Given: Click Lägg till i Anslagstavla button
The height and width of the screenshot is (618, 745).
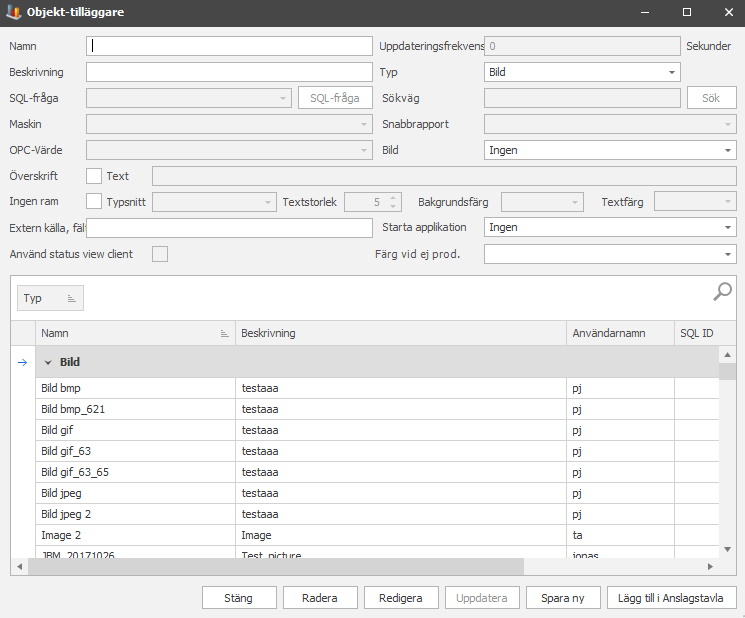Looking at the screenshot, I should tap(672, 598).
